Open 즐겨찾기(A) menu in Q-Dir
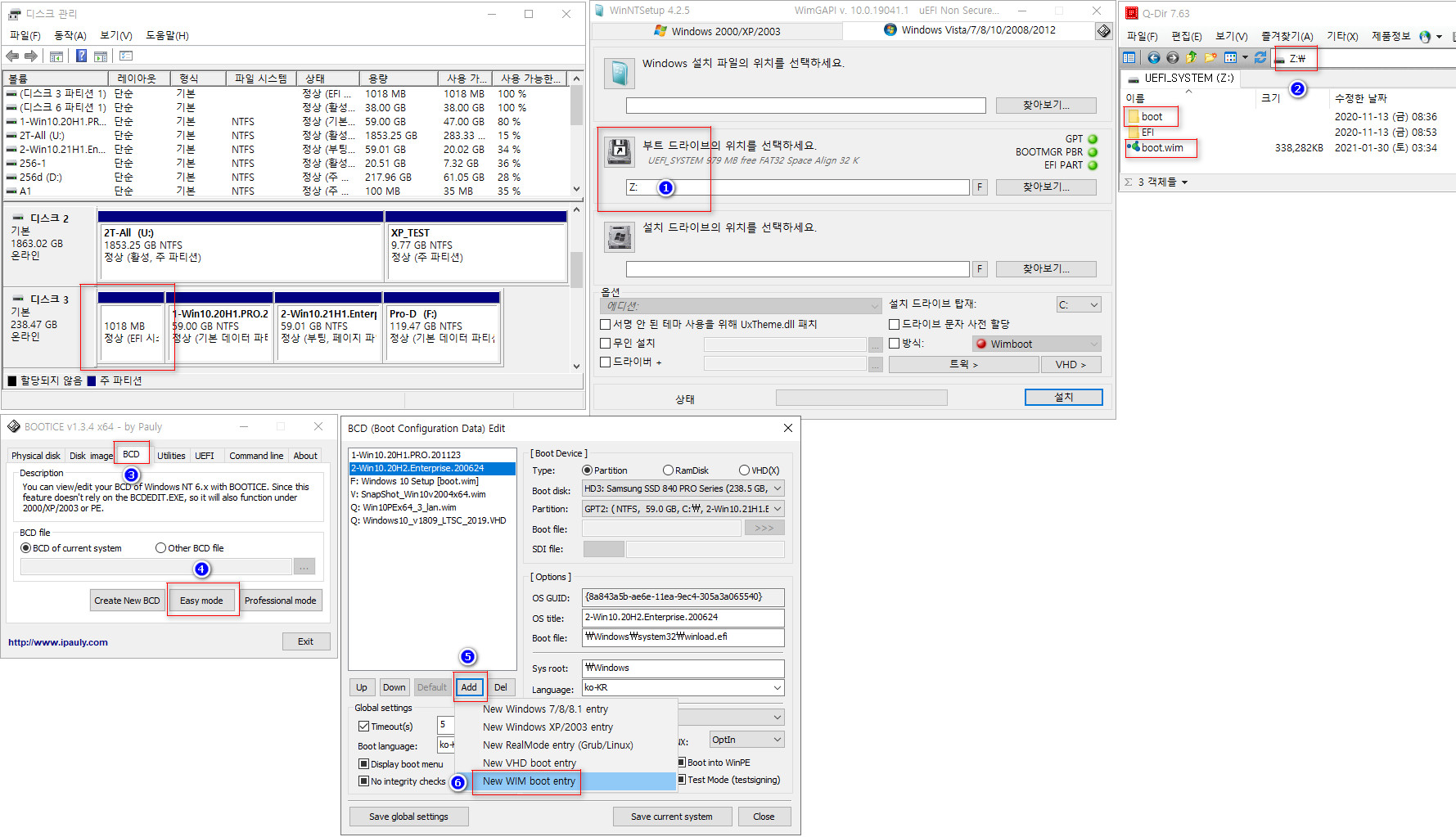 point(1287,36)
